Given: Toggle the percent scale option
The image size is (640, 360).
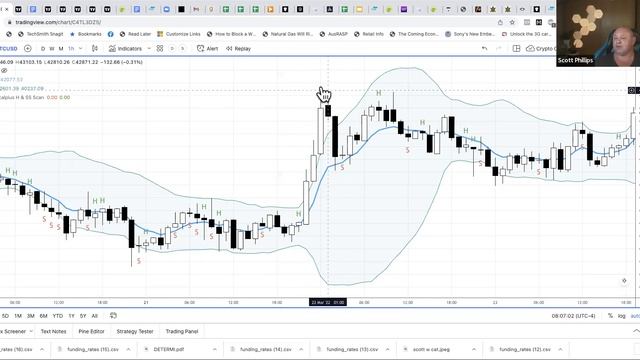Looking at the screenshot, I should pos(610,316).
